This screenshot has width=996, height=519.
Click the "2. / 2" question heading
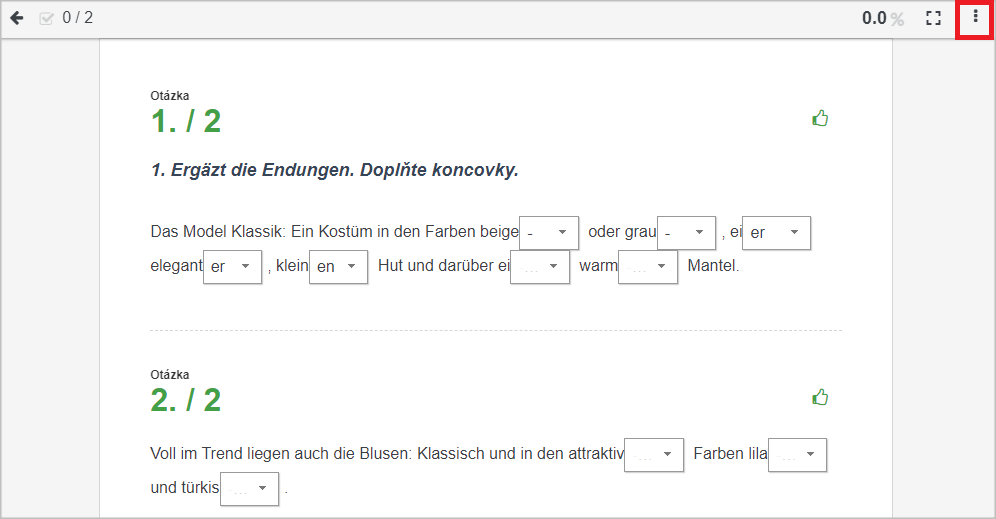(185, 400)
